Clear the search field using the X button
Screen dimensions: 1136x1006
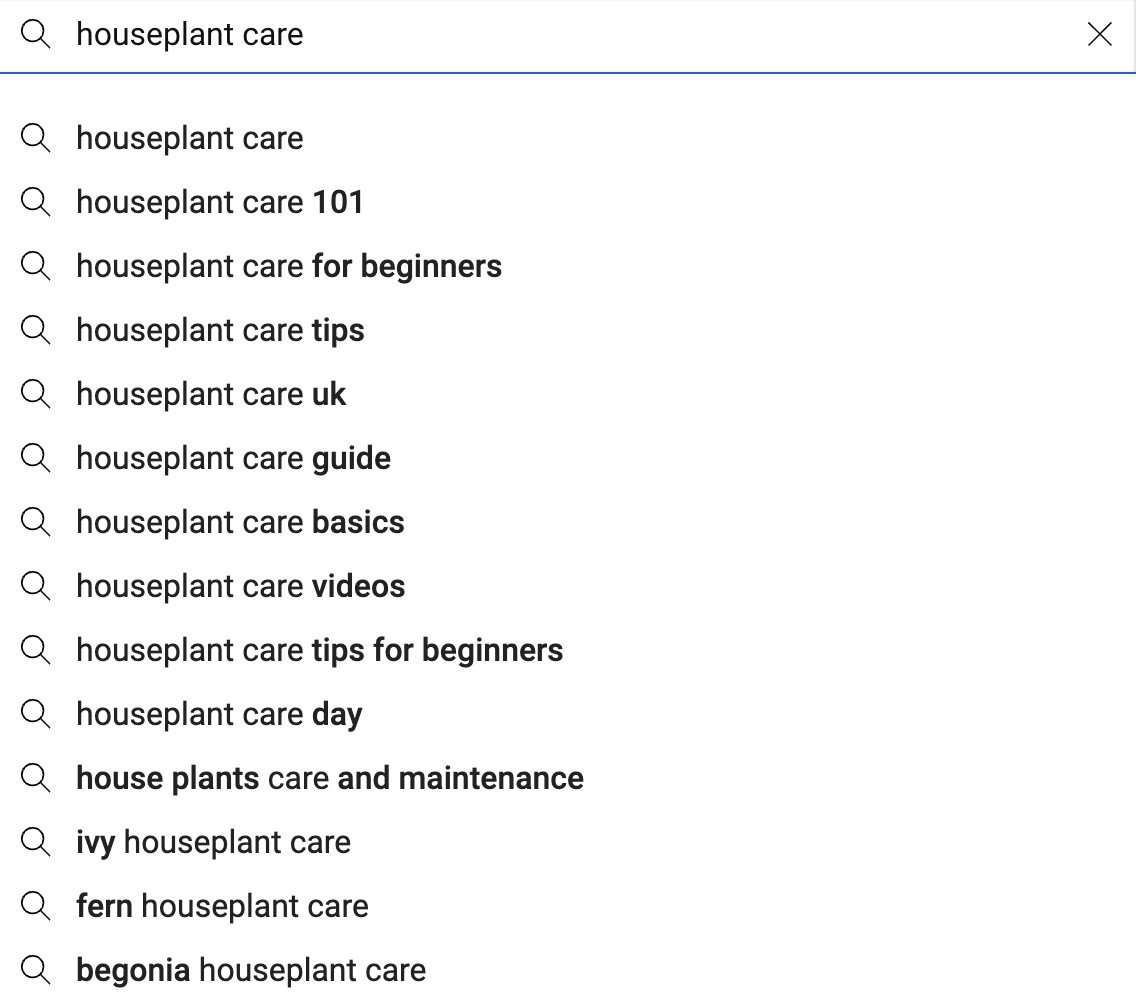tap(1100, 34)
